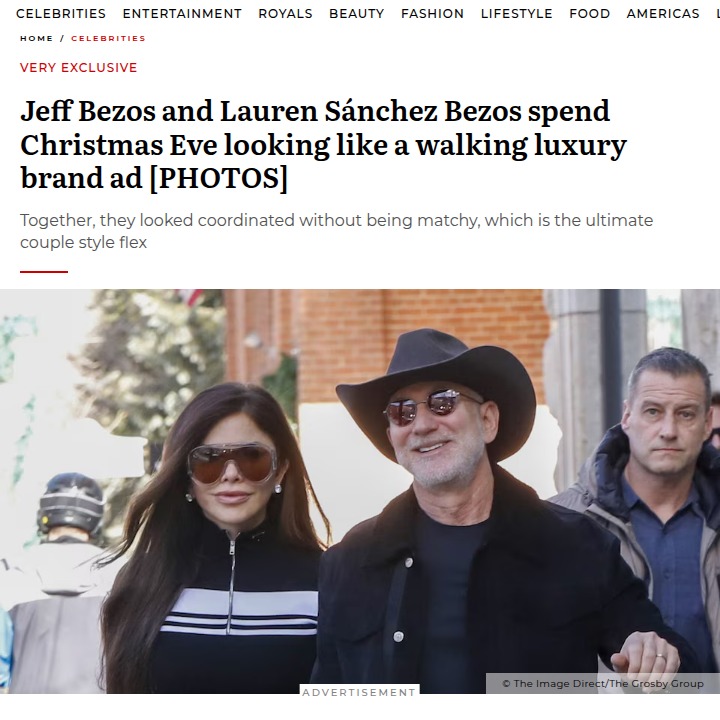Open the Celebrities nav menu item
Viewport: 720px width, 720px height.
[61, 14]
